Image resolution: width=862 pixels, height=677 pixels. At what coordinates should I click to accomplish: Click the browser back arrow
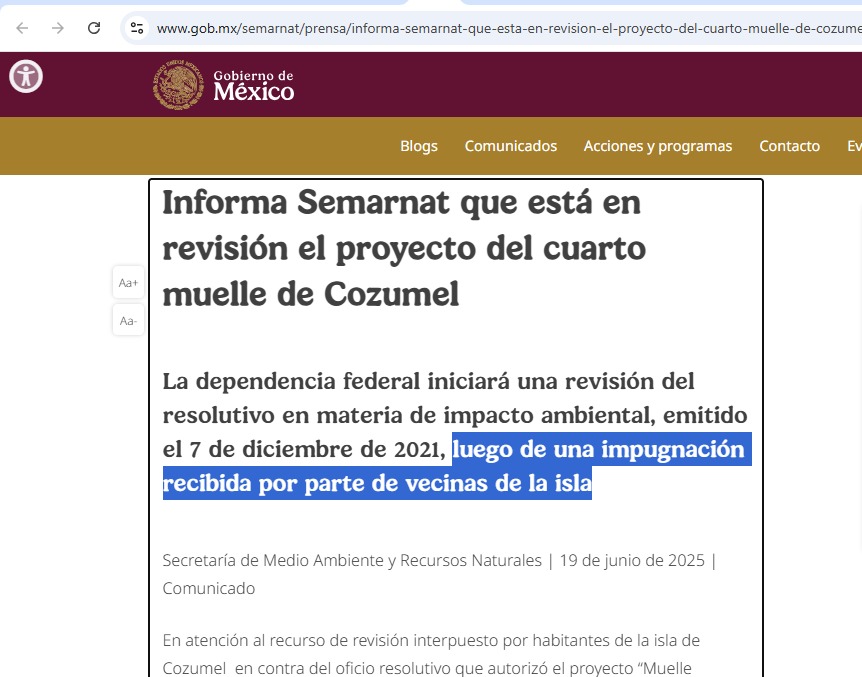point(22,28)
